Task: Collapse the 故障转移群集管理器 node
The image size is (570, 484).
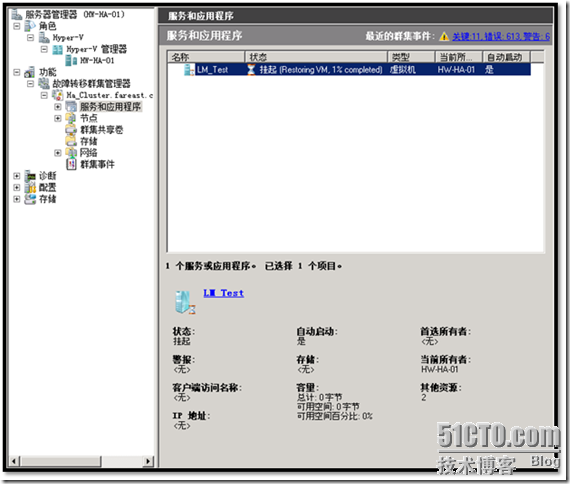Action: tap(31, 84)
